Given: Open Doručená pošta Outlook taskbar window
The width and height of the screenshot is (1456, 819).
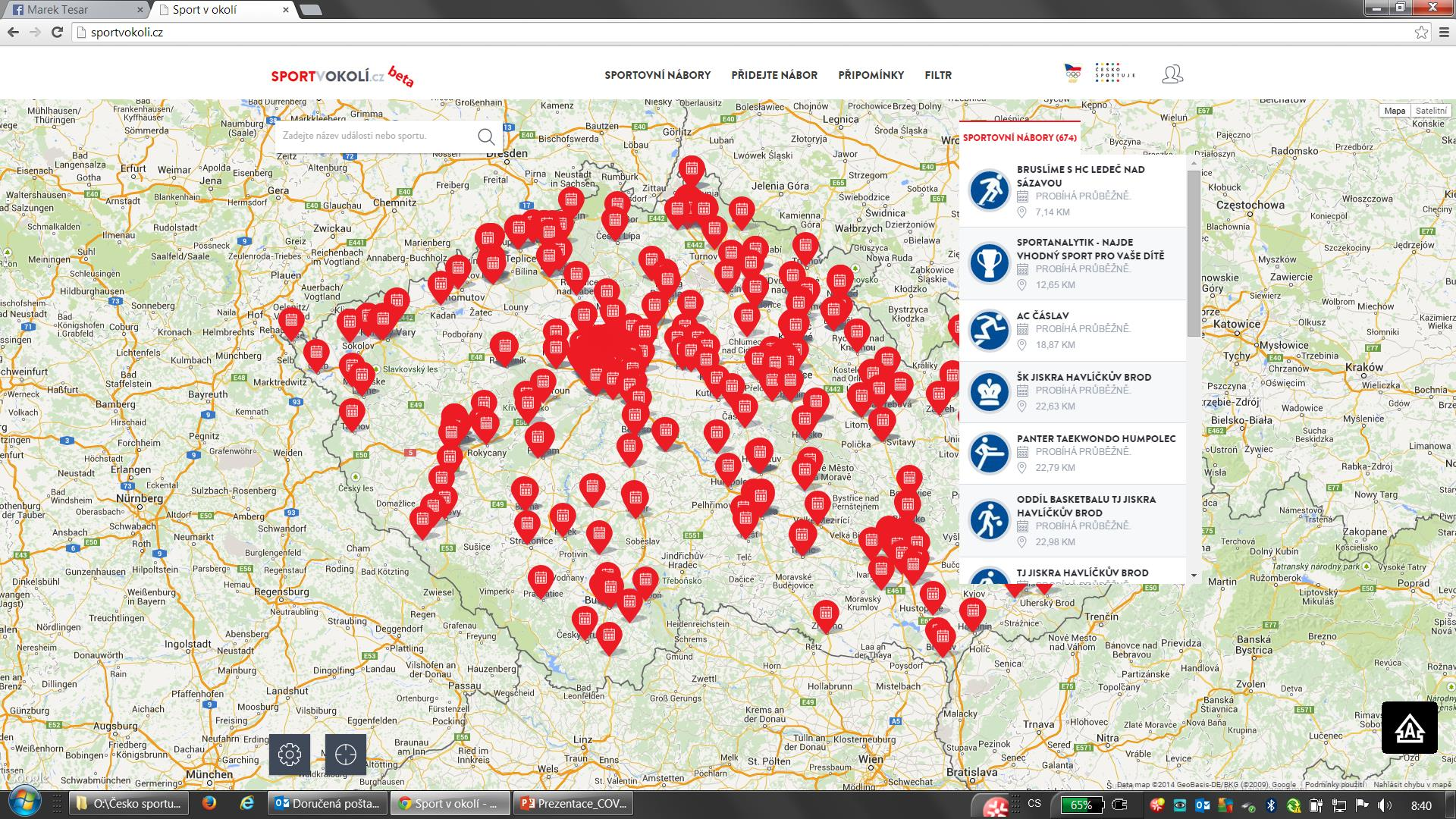Looking at the screenshot, I should tap(328, 804).
